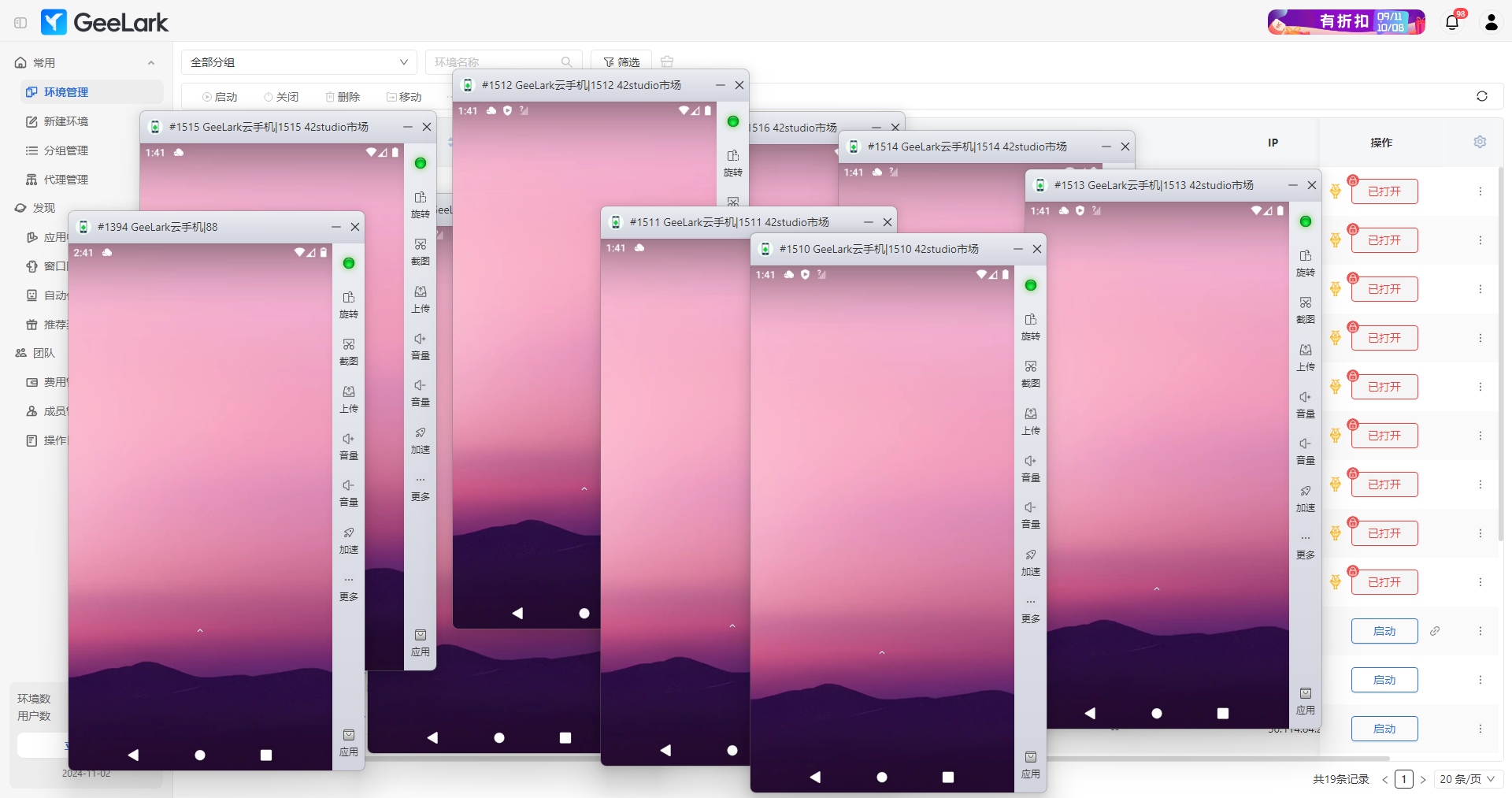Open the notifications bell

coord(1452,22)
